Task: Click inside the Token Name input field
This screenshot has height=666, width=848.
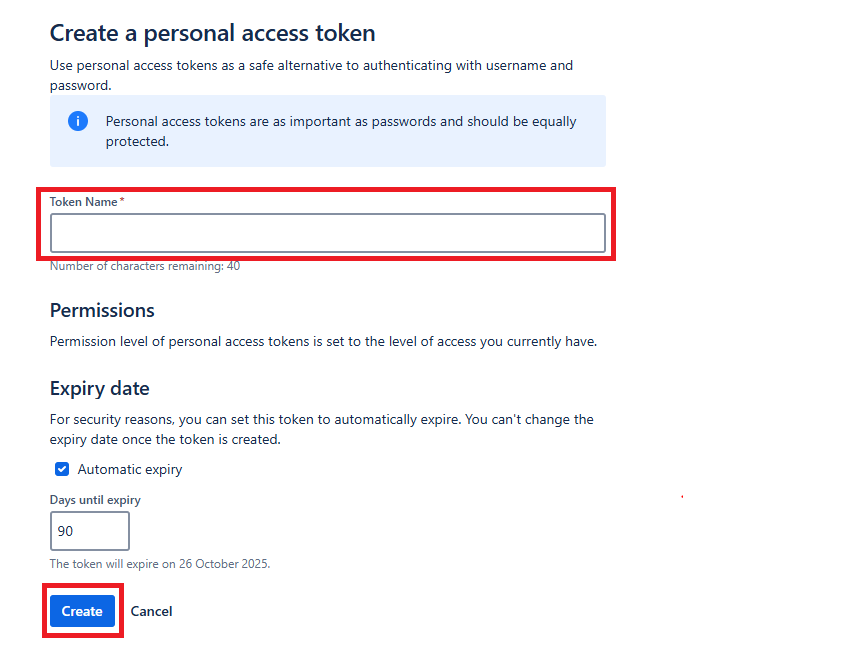Action: coord(327,232)
